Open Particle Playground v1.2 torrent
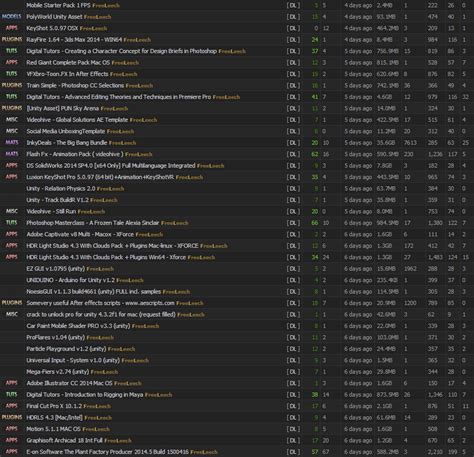 pos(66,349)
